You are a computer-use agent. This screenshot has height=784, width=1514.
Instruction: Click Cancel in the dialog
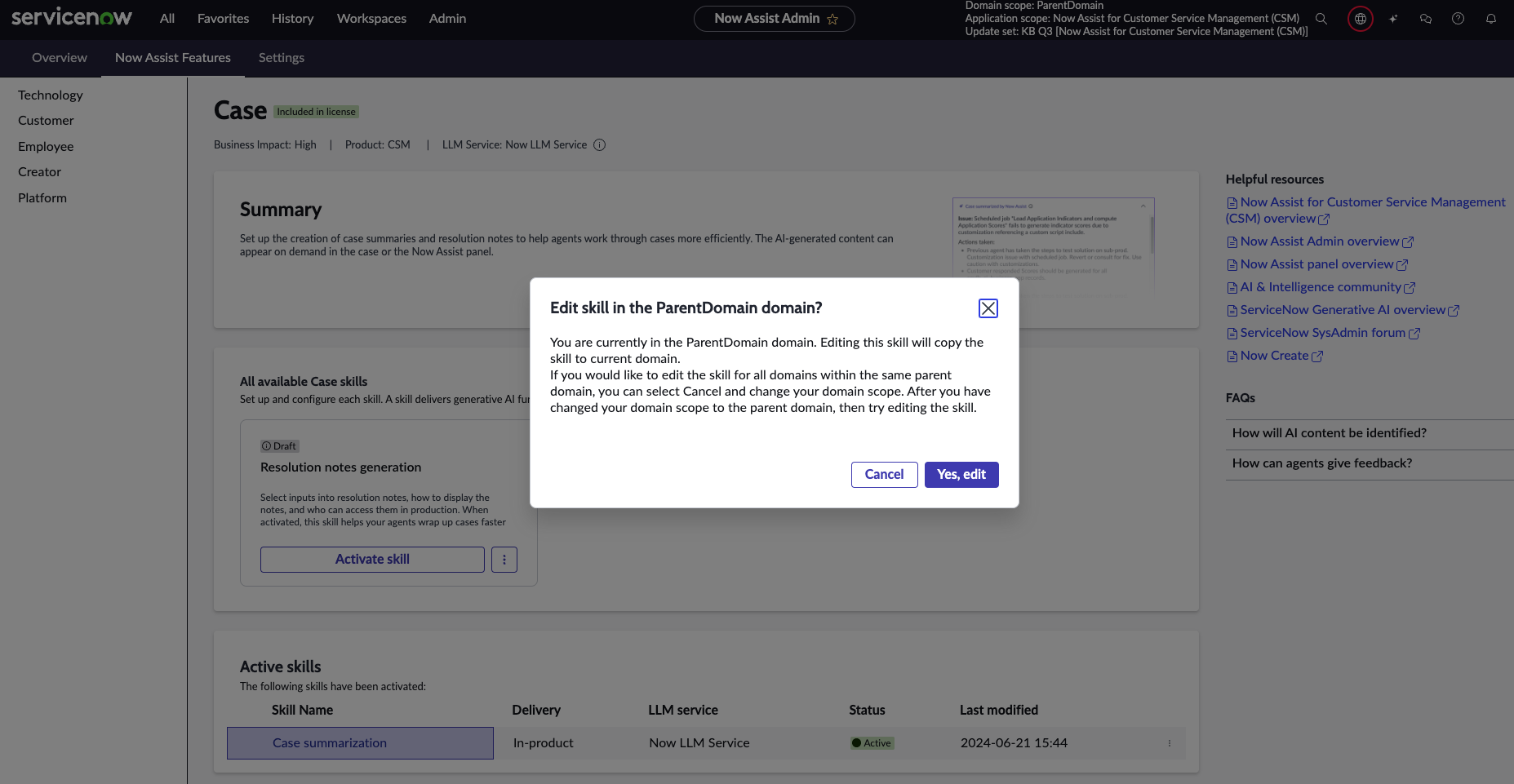(x=885, y=475)
